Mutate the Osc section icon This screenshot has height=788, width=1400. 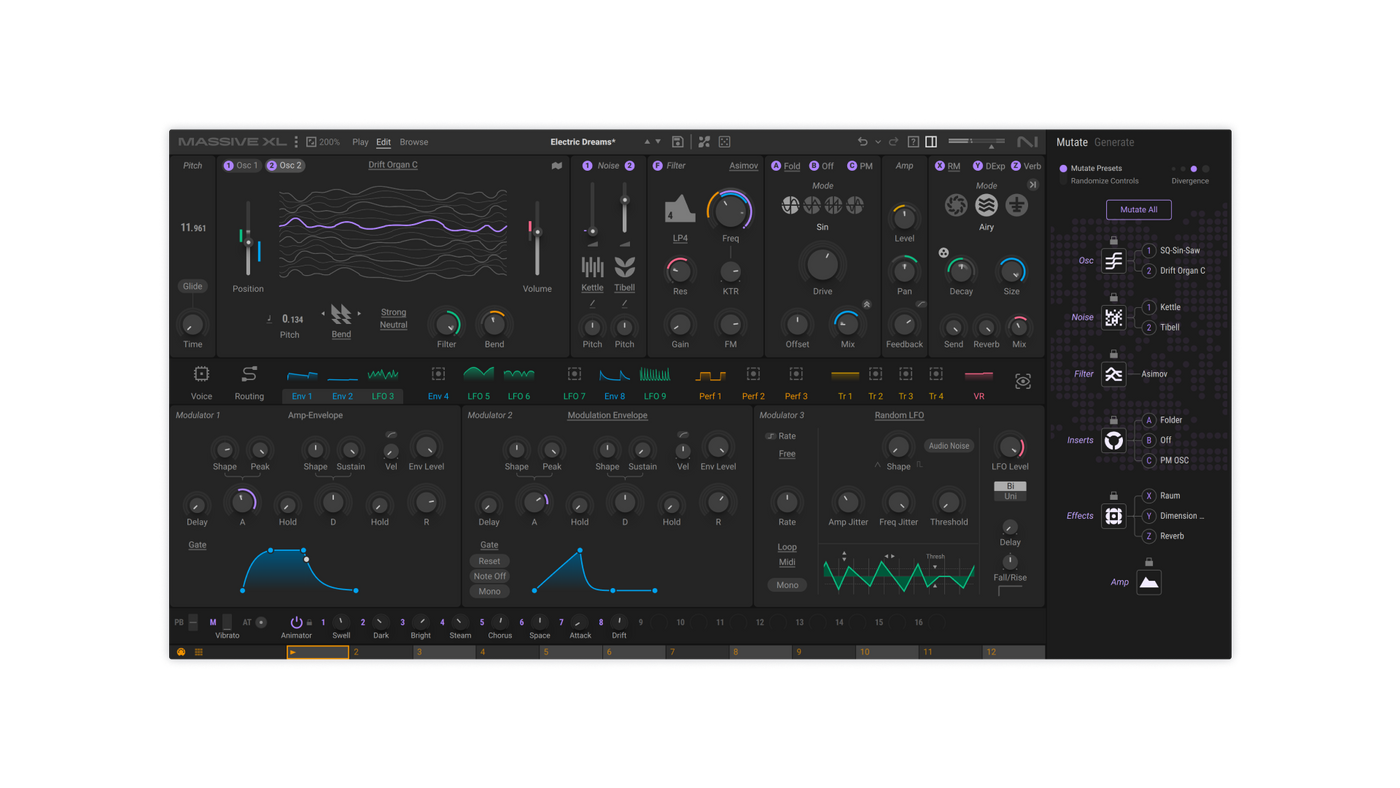(x=1113, y=261)
